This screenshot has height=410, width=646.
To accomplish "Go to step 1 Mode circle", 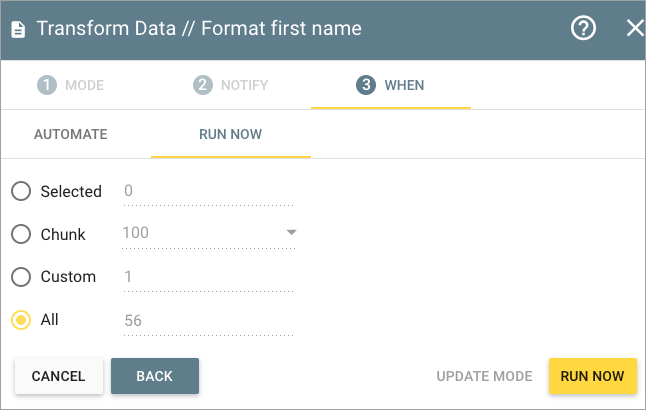I will point(47,85).
